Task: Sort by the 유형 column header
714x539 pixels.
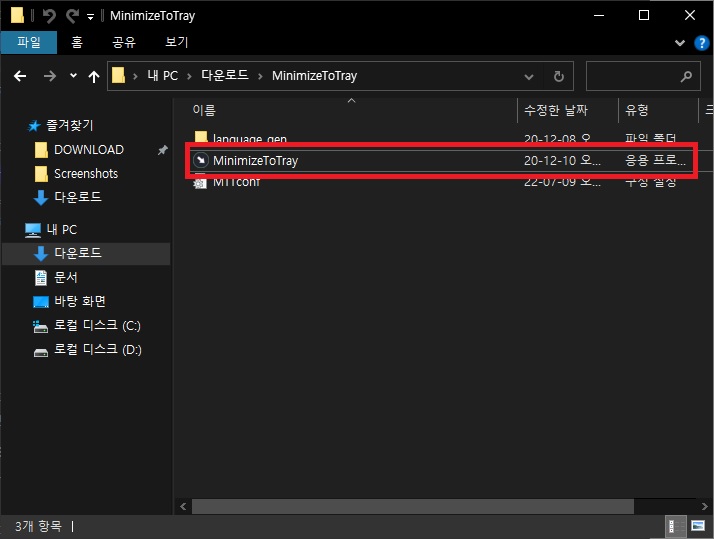Action: [x=637, y=110]
